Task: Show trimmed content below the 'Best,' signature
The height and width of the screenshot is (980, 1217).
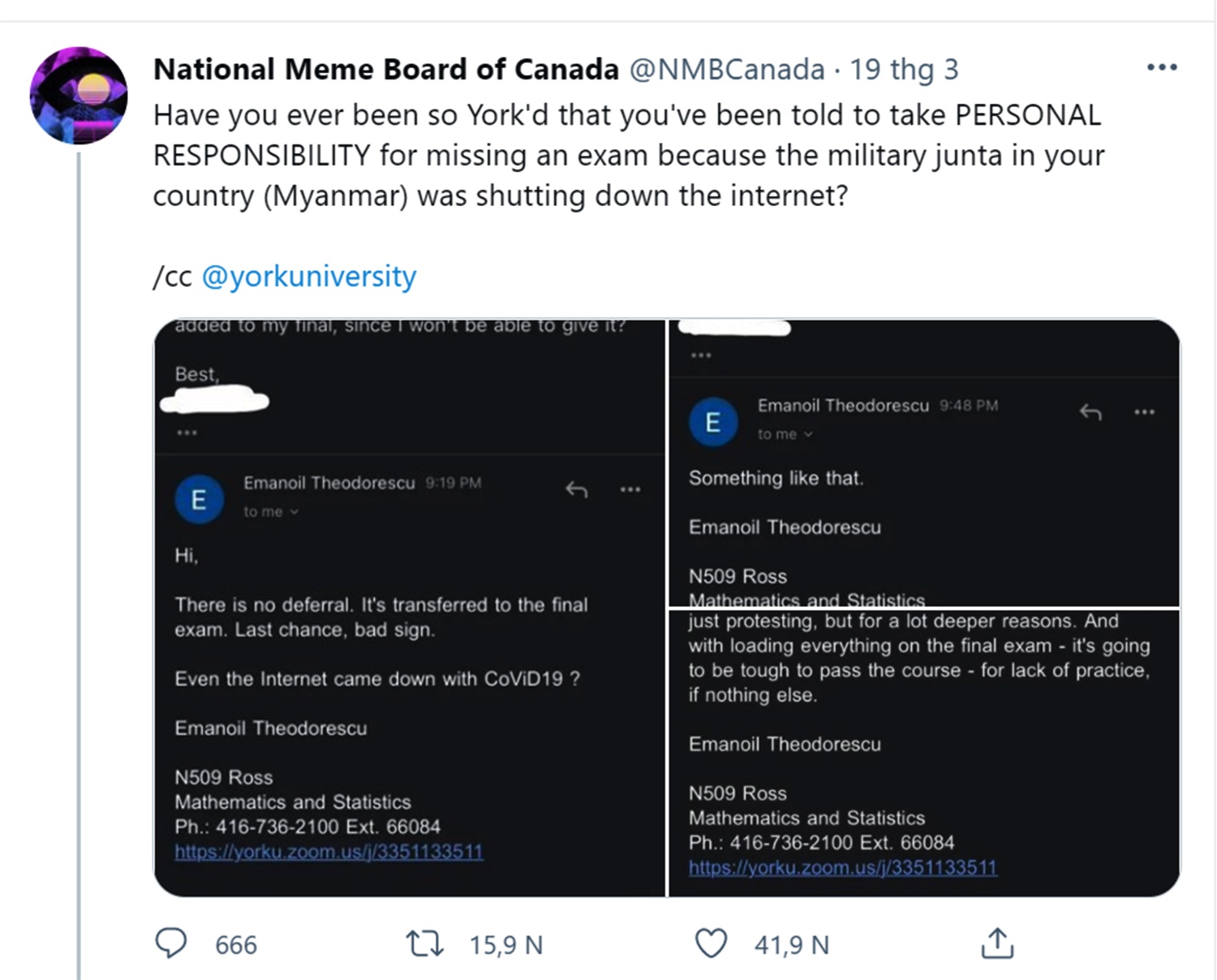Action: [x=188, y=432]
